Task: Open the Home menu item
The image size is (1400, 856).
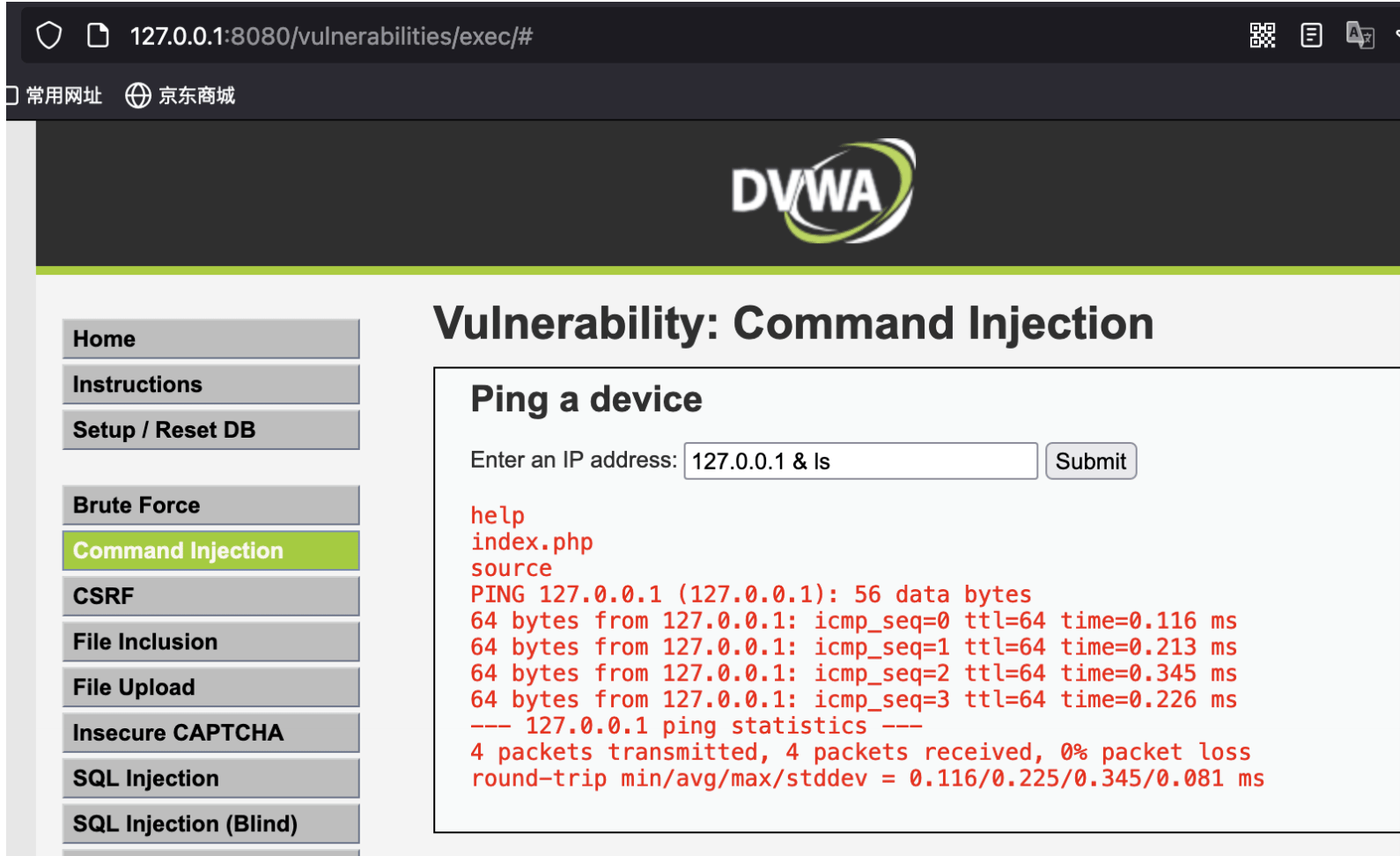Action: click(211, 339)
